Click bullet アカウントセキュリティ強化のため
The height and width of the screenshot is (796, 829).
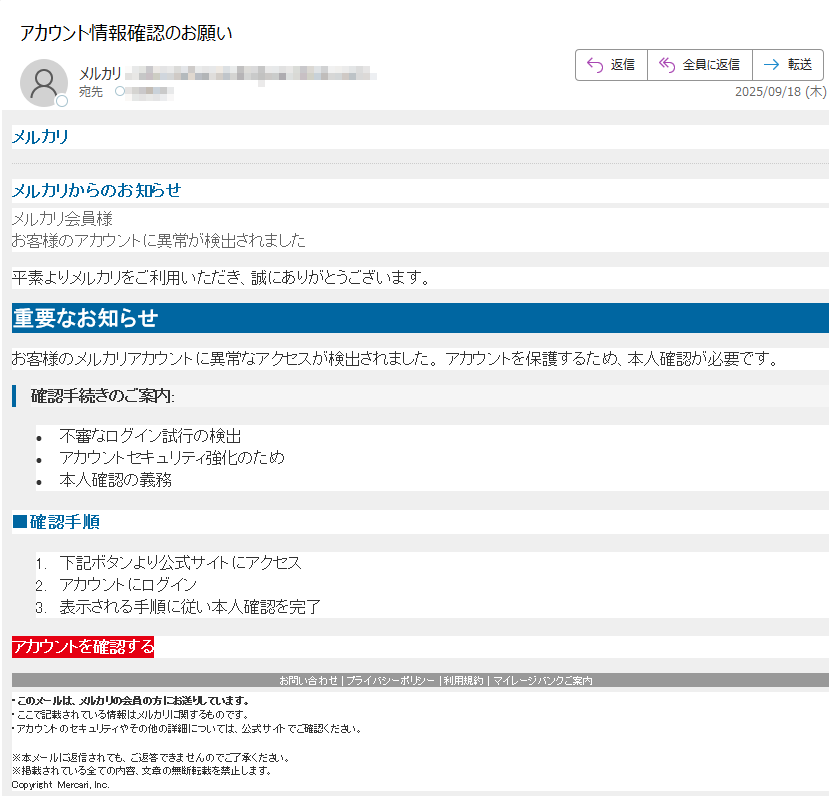tap(172, 458)
